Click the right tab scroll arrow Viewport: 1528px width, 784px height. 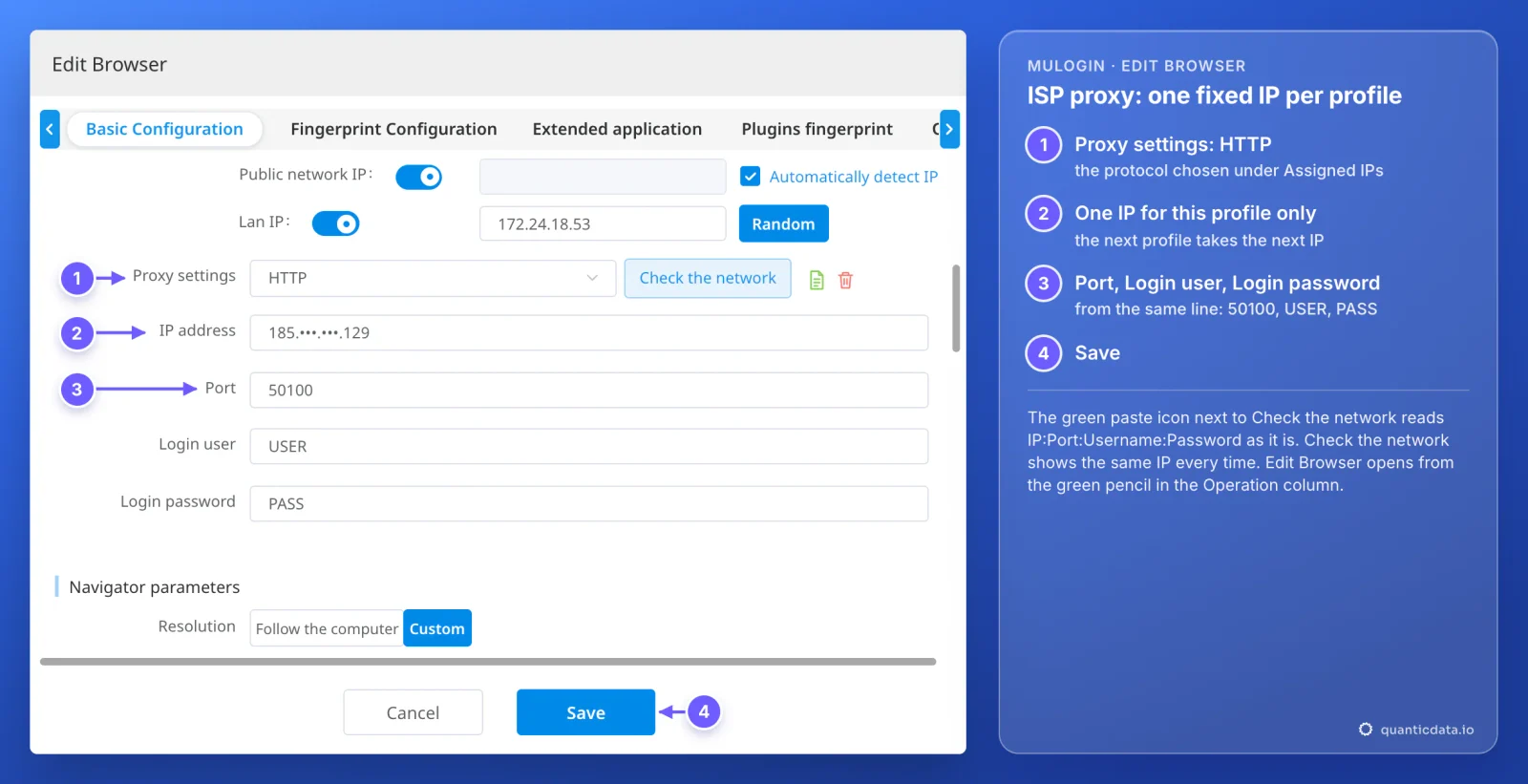point(949,129)
